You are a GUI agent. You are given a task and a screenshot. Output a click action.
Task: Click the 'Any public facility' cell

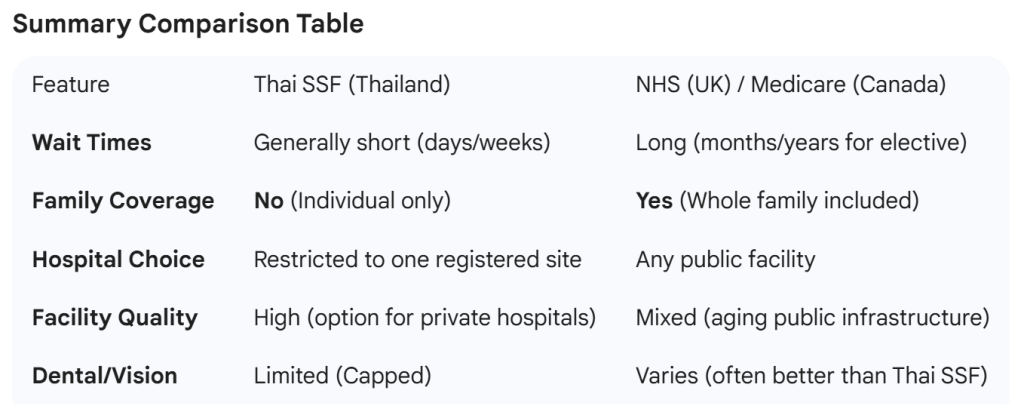(725, 259)
